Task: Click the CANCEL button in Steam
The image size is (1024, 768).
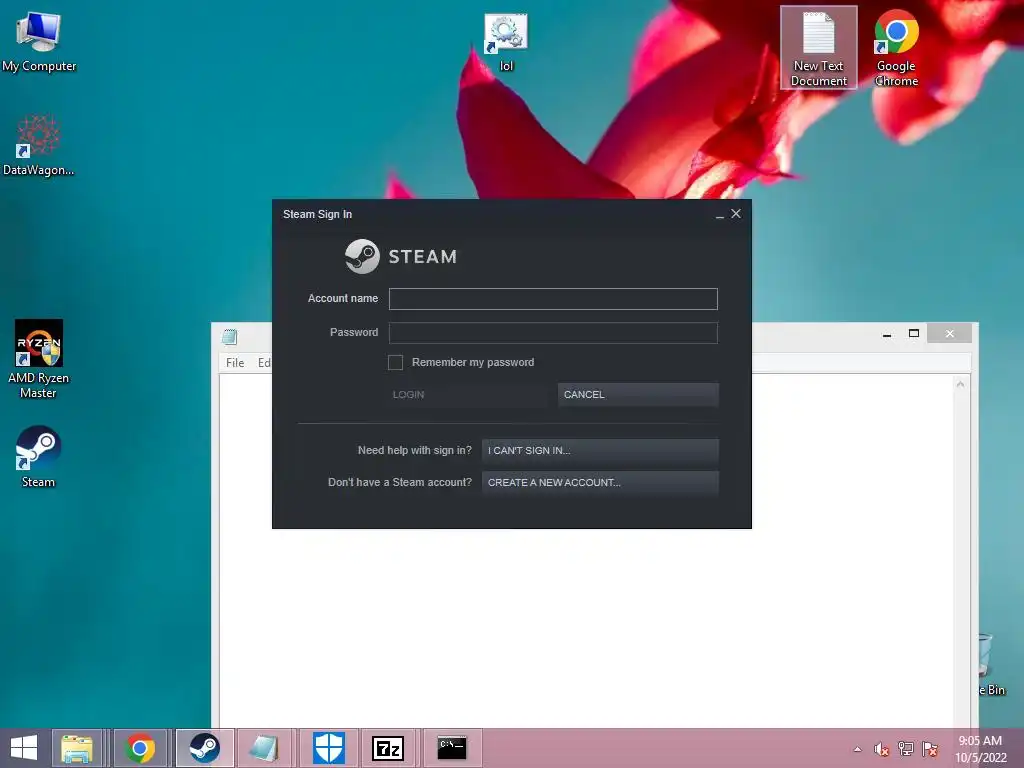Action: pyautogui.click(x=638, y=394)
